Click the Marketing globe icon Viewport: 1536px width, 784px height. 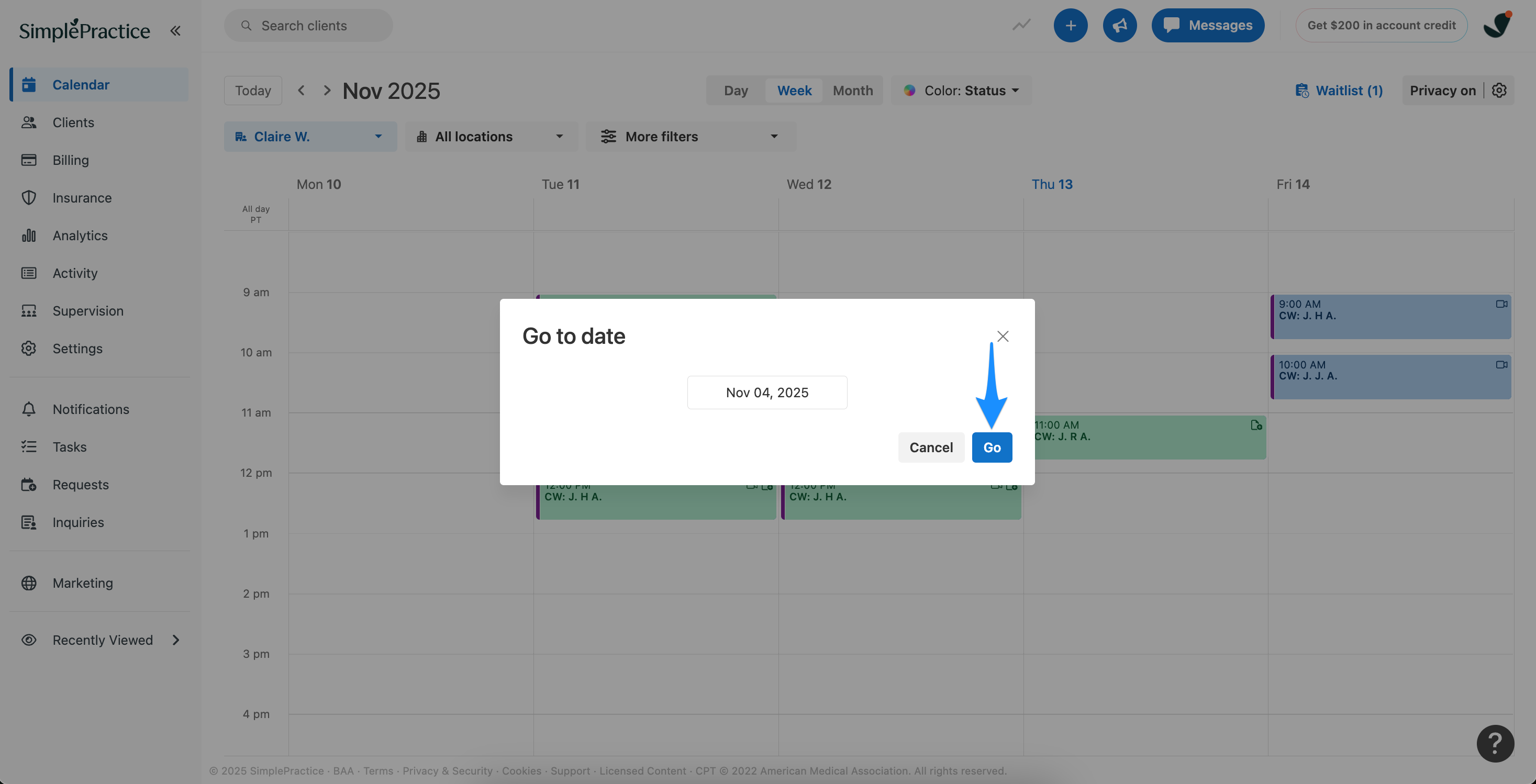pos(29,583)
